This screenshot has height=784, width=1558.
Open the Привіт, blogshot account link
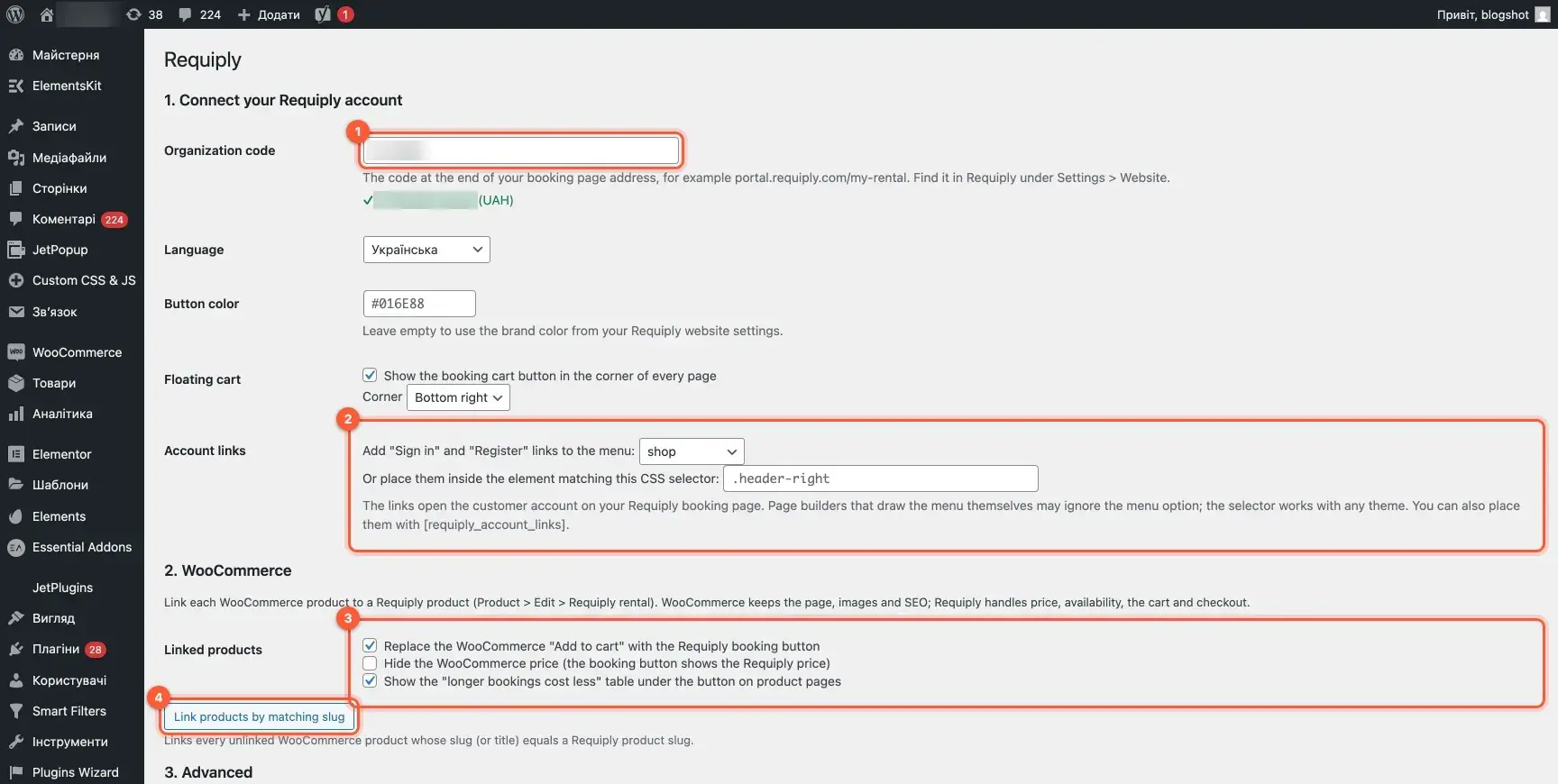tap(1493, 14)
